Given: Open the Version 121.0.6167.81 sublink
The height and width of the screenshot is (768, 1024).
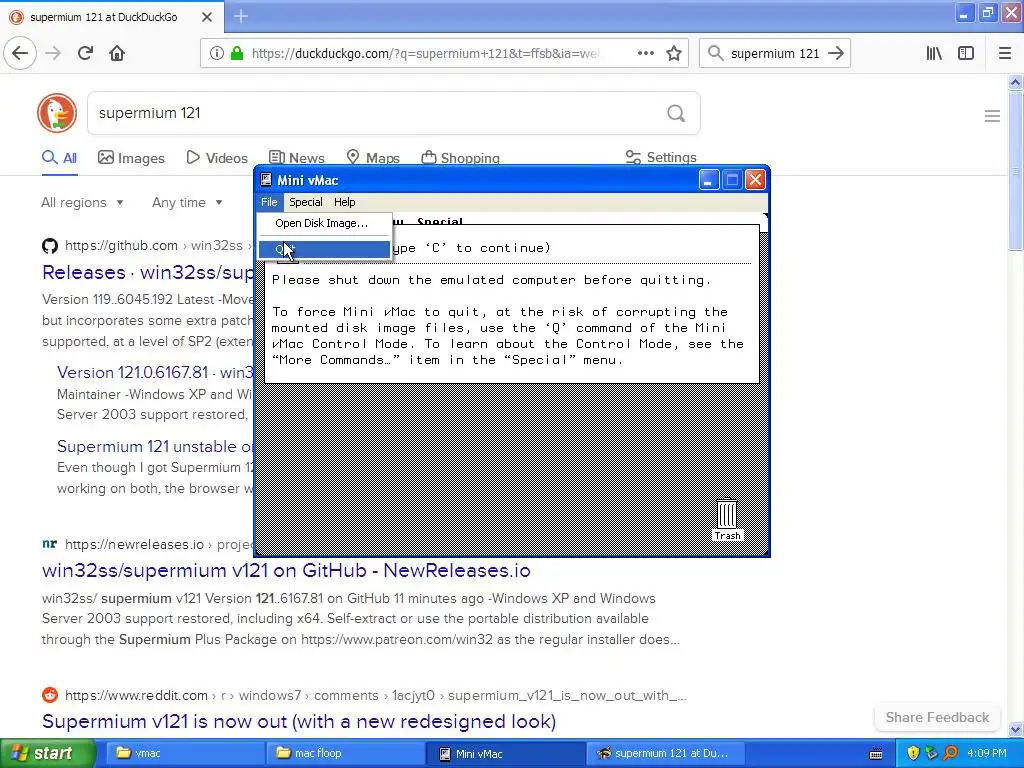Looking at the screenshot, I should pyautogui.click(x=155, y=372).
